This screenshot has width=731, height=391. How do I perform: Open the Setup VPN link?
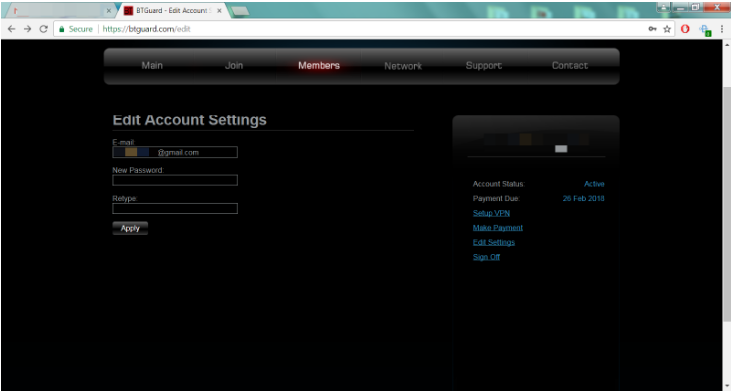pyautogui.click(x=491, y=213)
